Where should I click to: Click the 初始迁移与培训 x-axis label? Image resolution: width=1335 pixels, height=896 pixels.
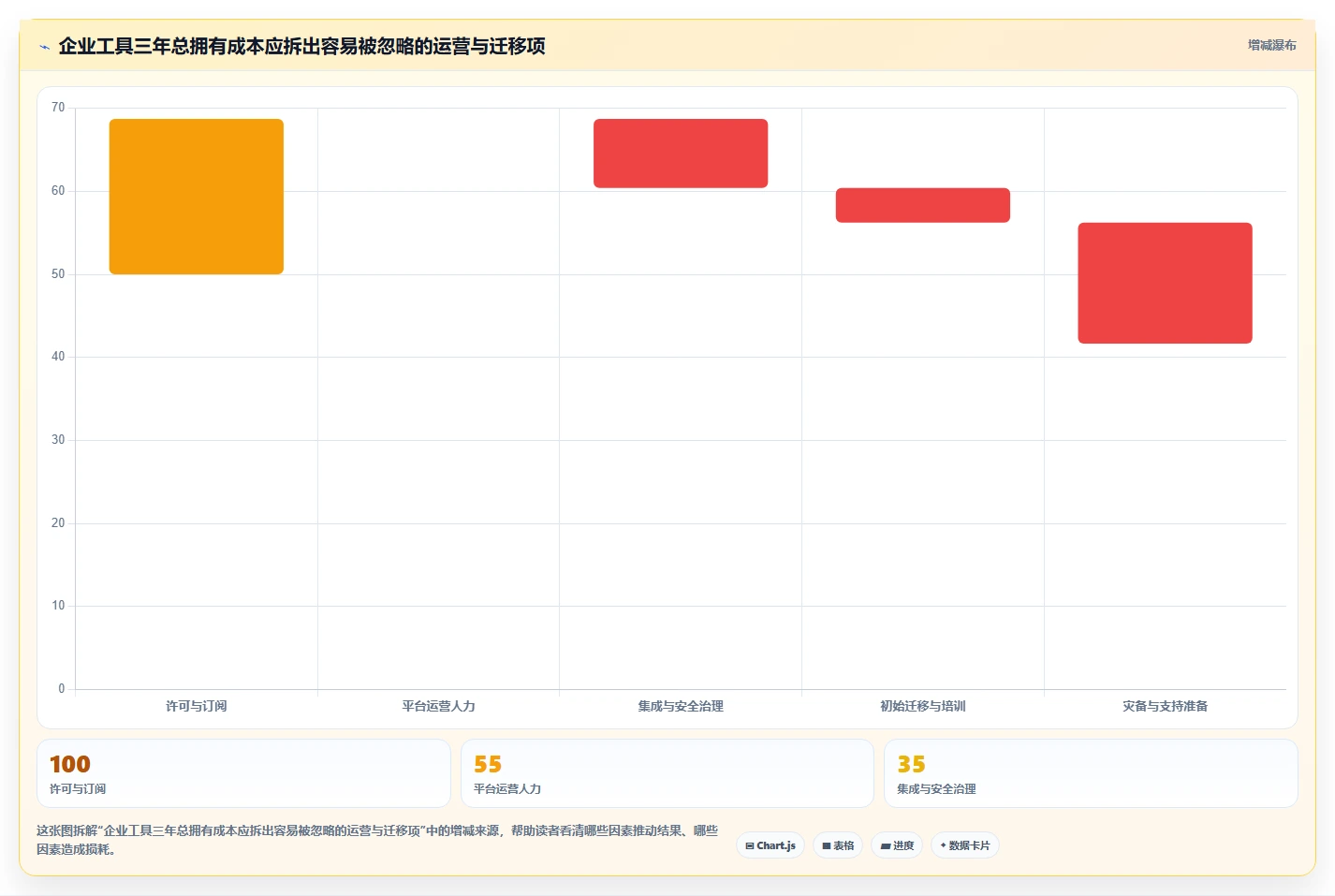tap(923, 706)
